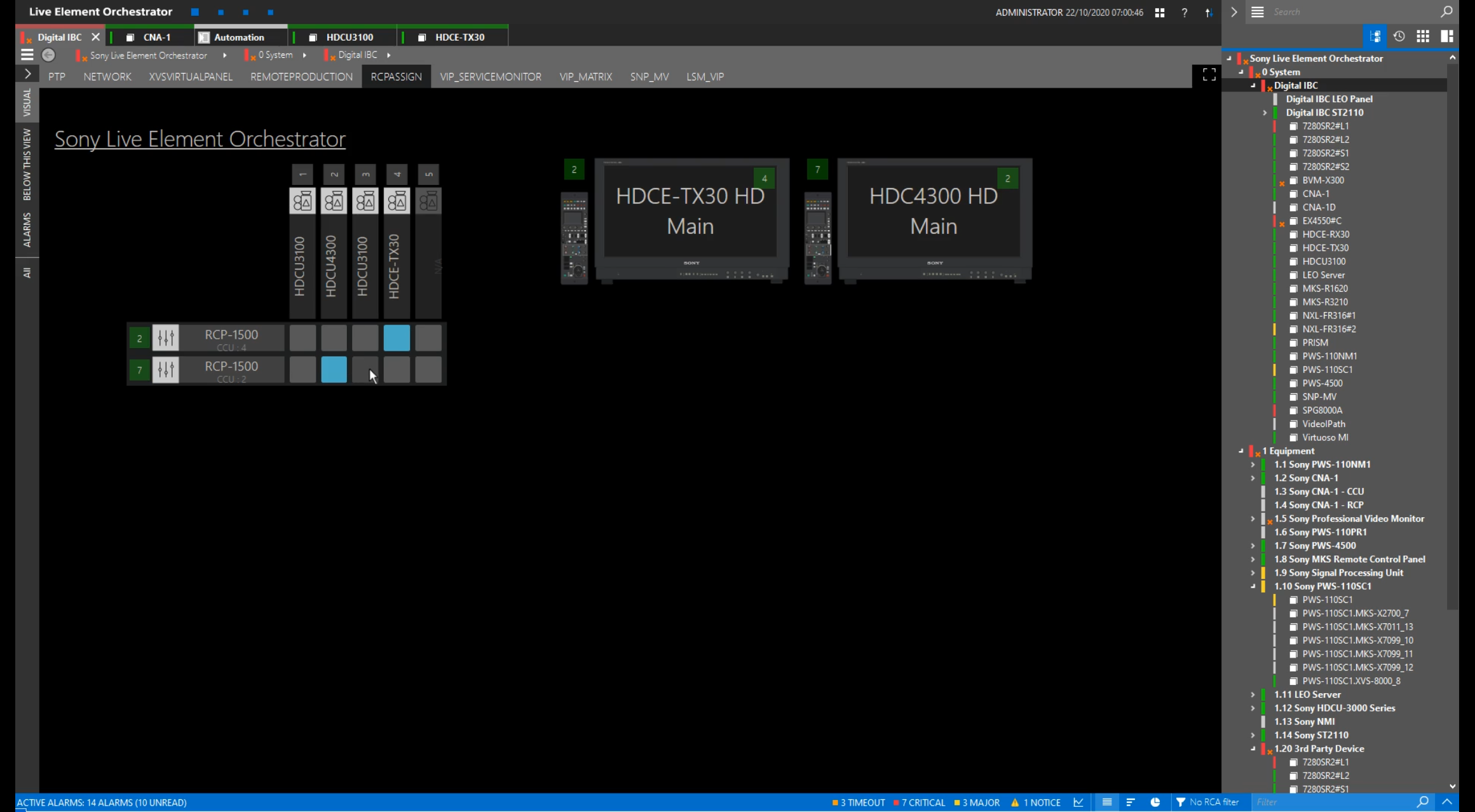
Task: Assign RCP 7 to HDCE-TX30 column 4
Action: [x=397, y=370]
